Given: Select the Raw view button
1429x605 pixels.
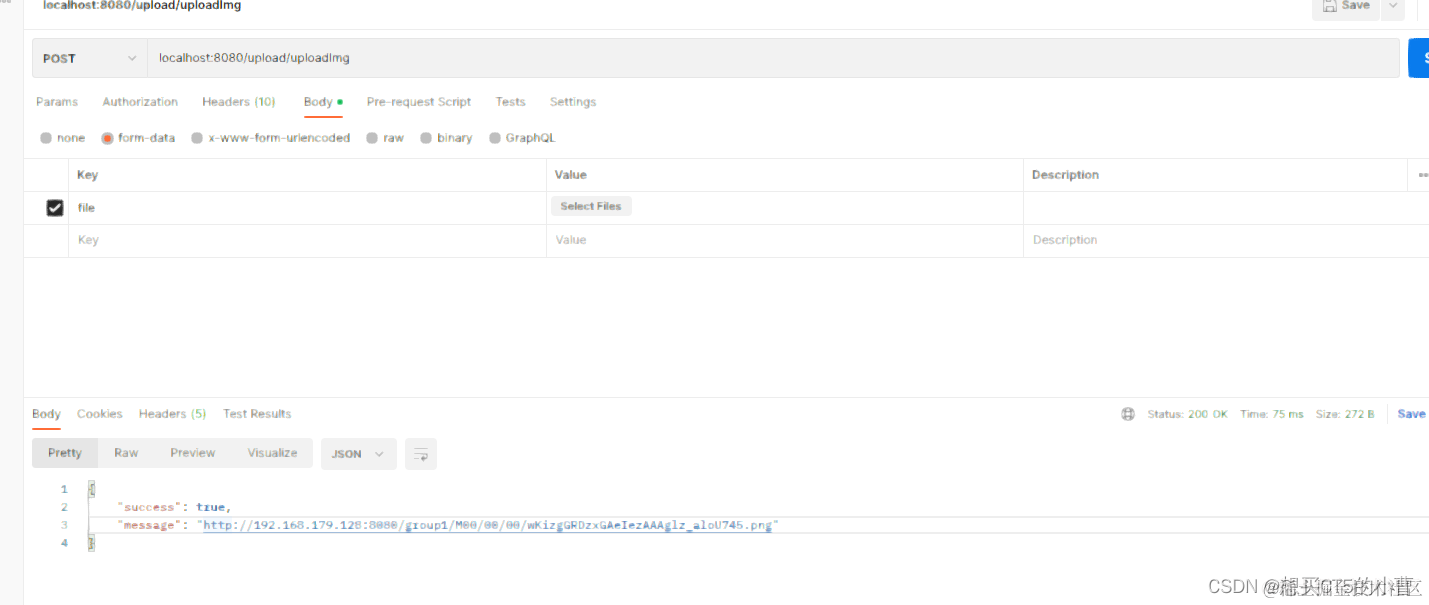Looking at the screenshot, I should tap(126, 453).
